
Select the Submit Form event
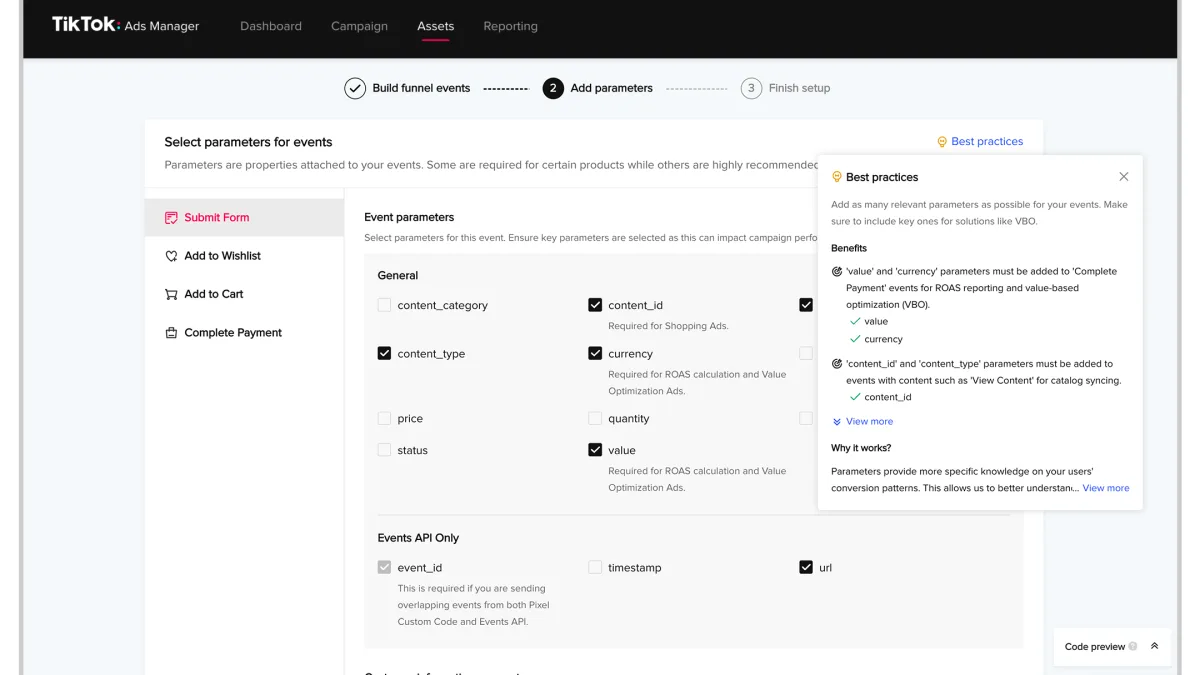point(244,217)
